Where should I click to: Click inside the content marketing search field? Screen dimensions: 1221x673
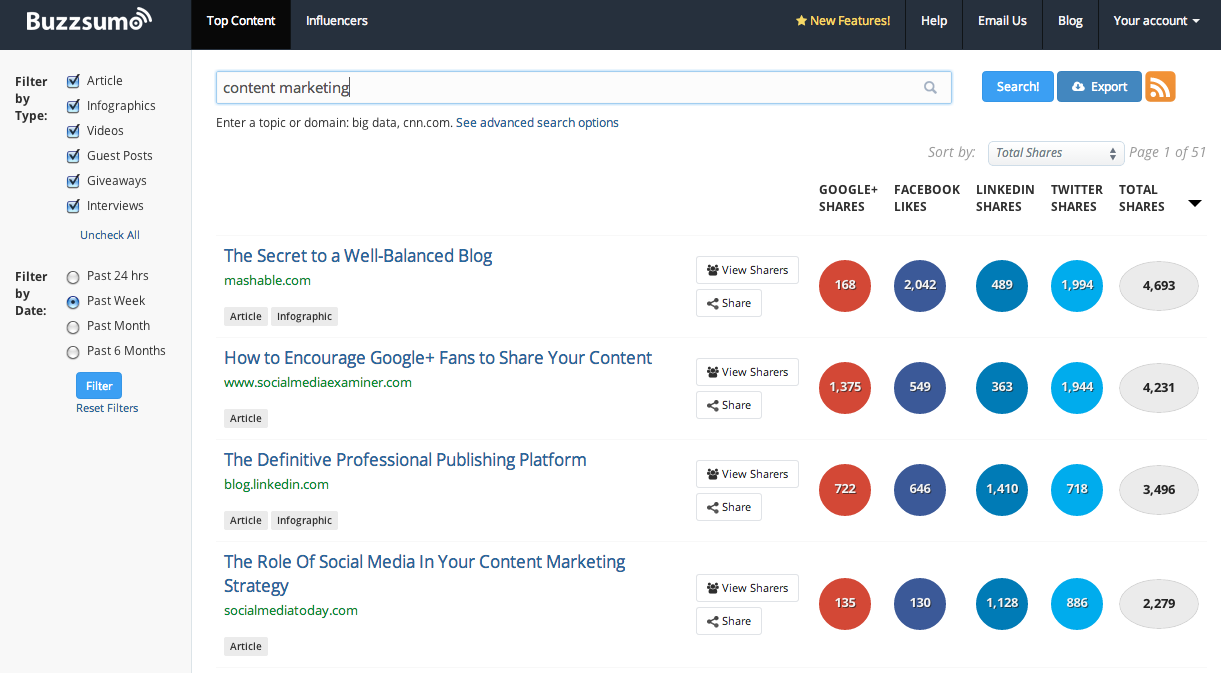[584, 87]
